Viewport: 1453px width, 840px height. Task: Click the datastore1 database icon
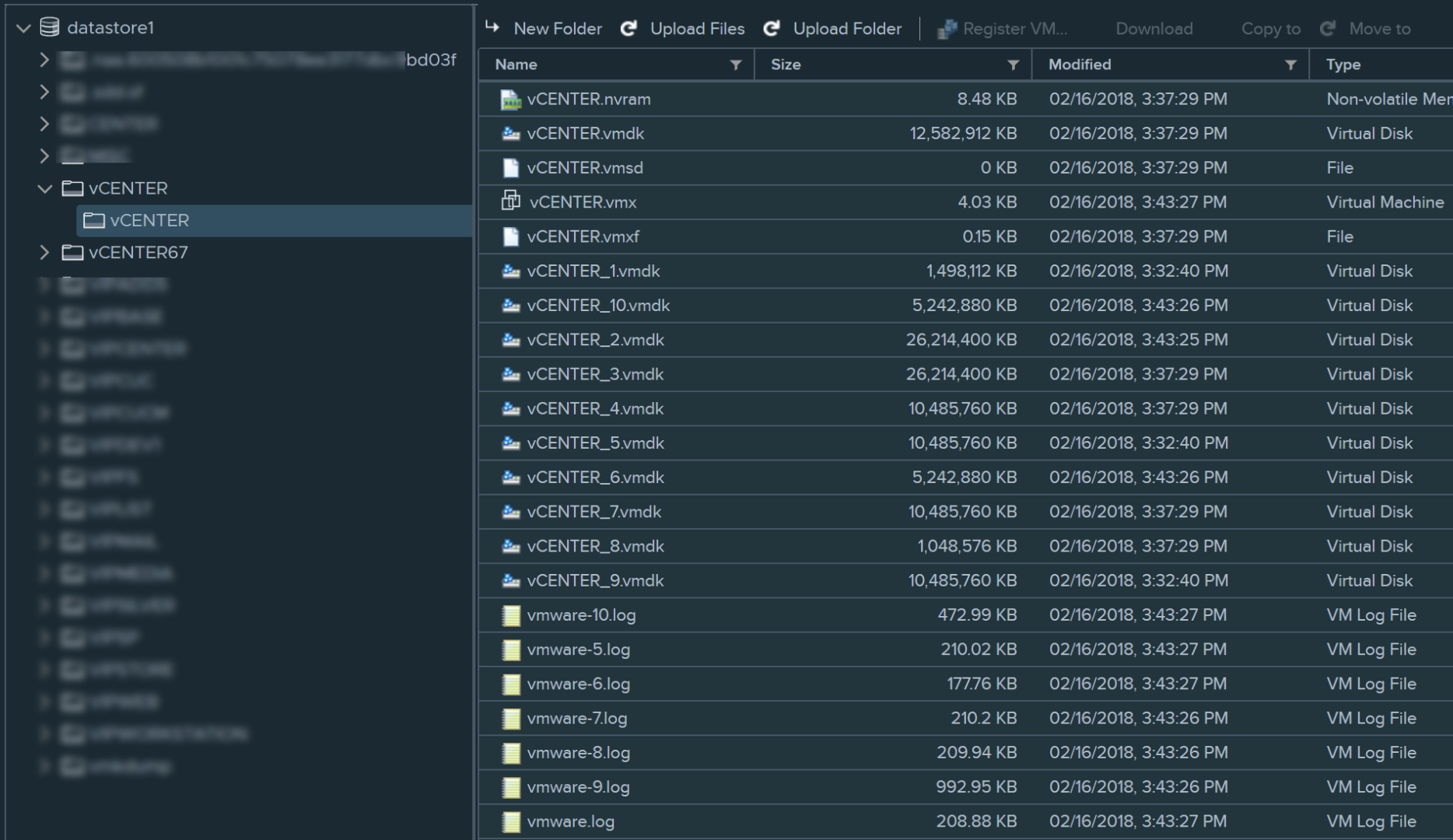(x=50, y=28)
